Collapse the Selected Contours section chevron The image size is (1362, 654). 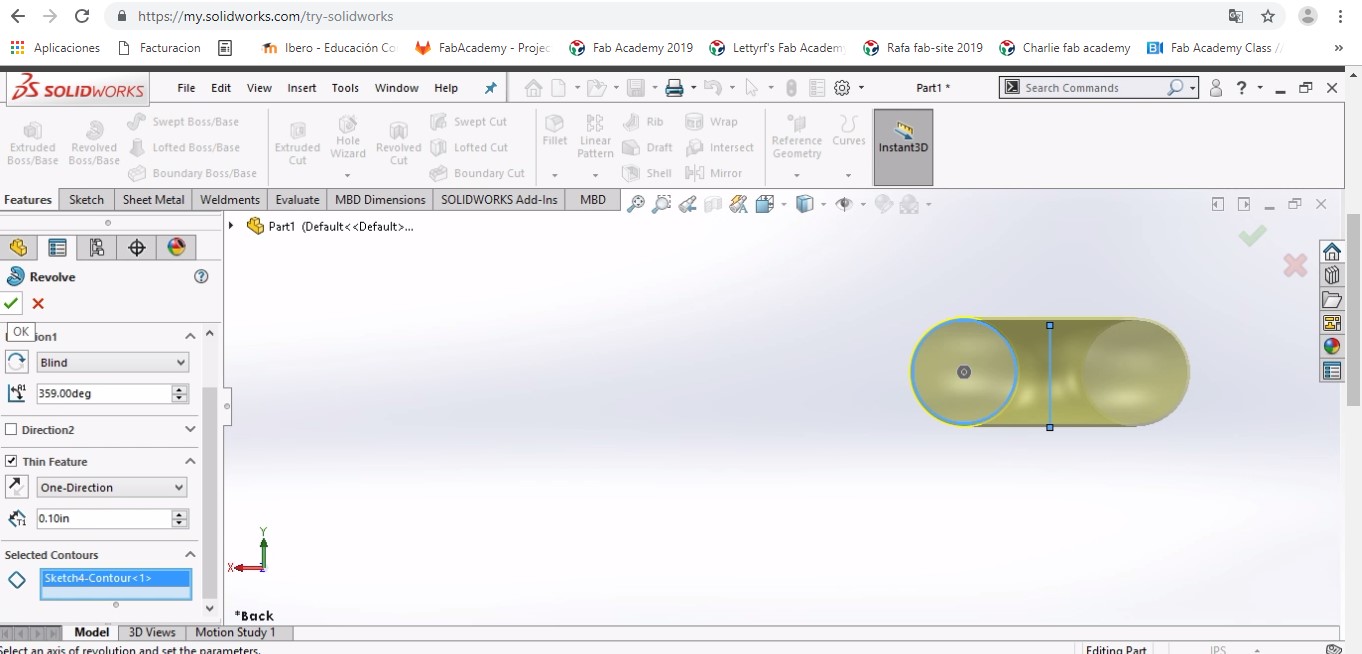190,554
